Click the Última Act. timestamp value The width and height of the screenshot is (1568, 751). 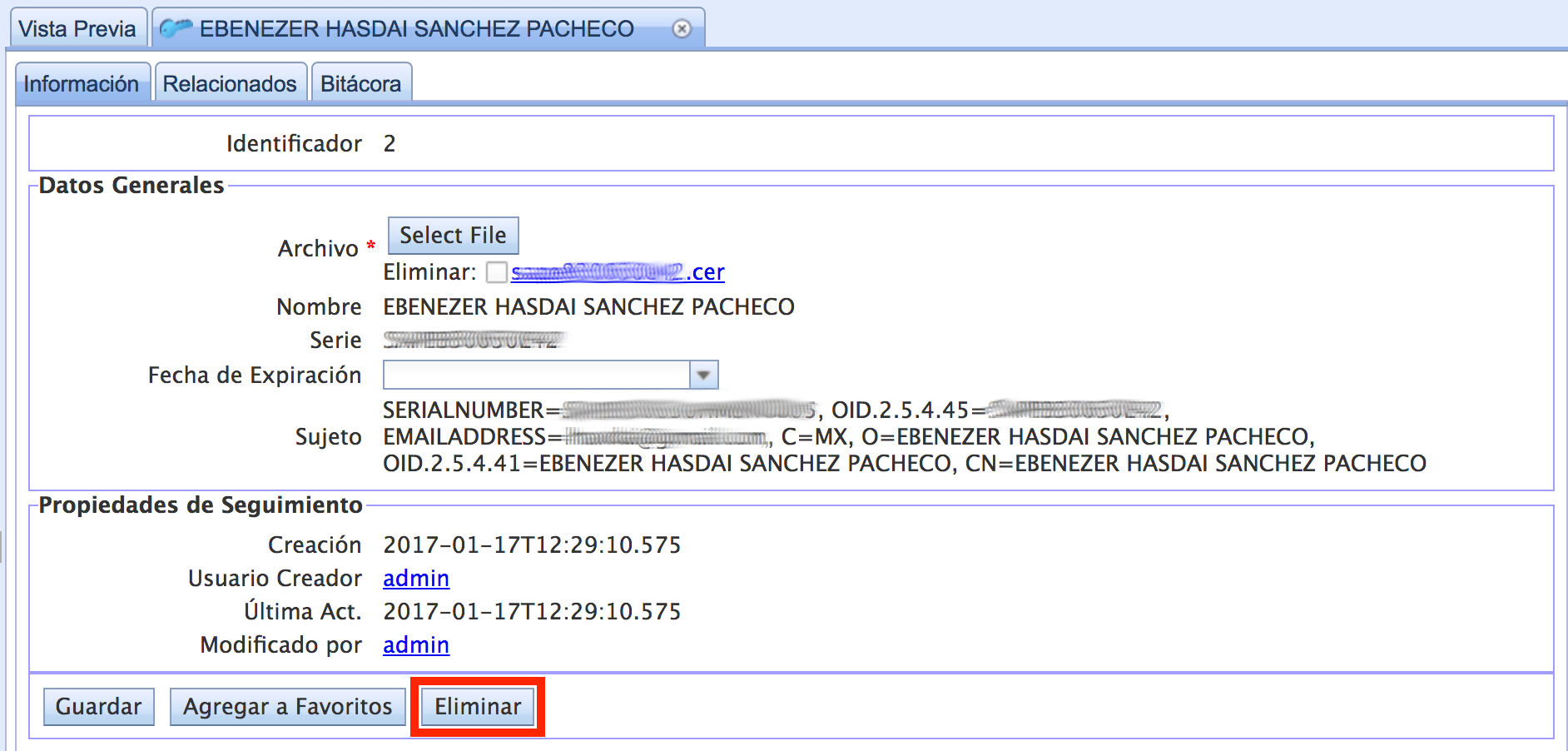(x=532, y=611)
